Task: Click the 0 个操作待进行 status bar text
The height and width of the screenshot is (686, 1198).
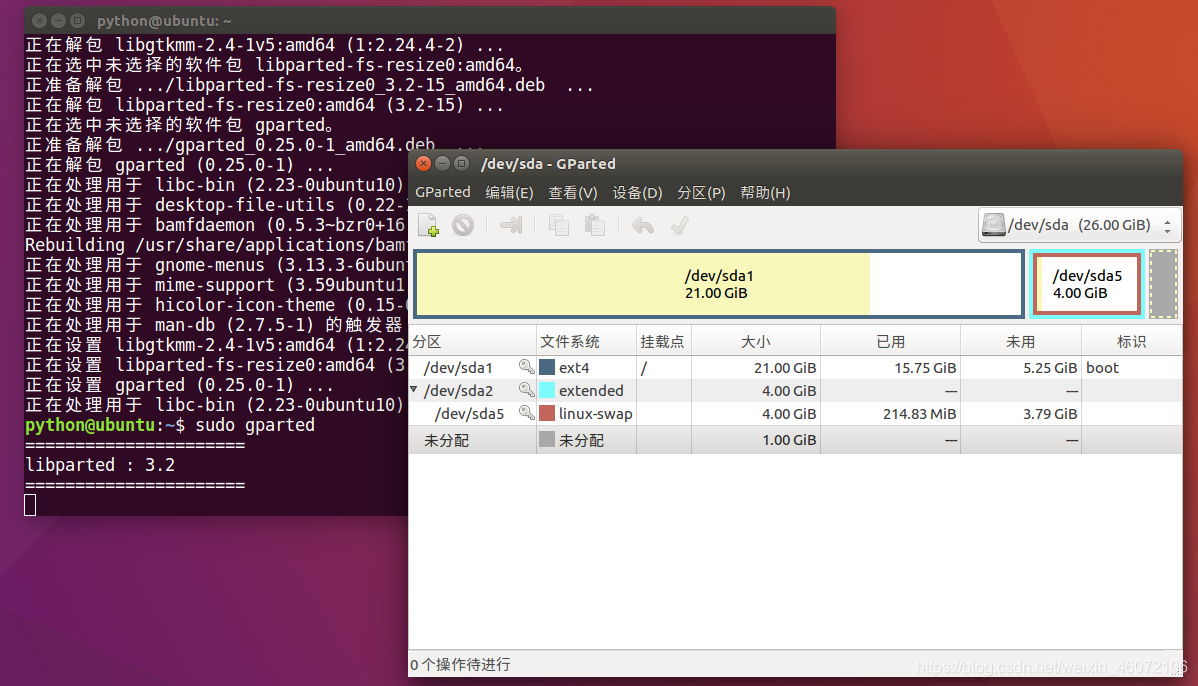Action: pyautogui.click(x=461, y=665)
